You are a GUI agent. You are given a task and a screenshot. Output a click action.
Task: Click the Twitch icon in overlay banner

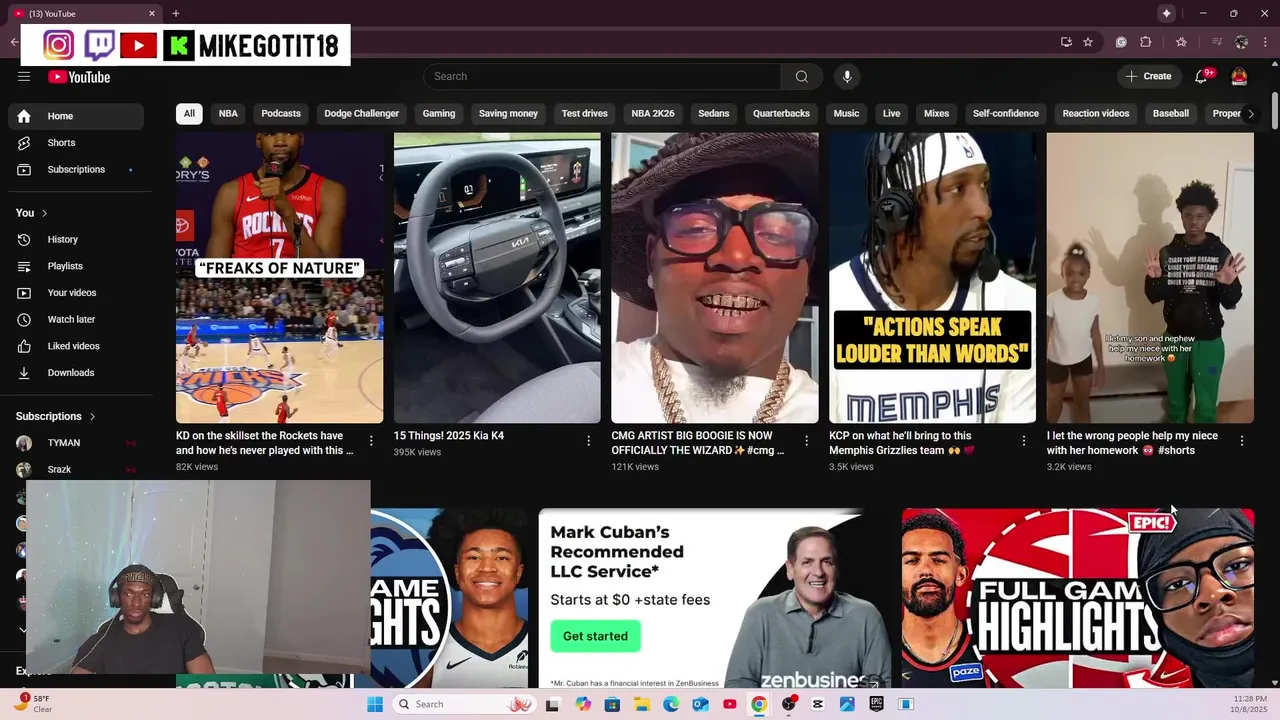point(99,45)
